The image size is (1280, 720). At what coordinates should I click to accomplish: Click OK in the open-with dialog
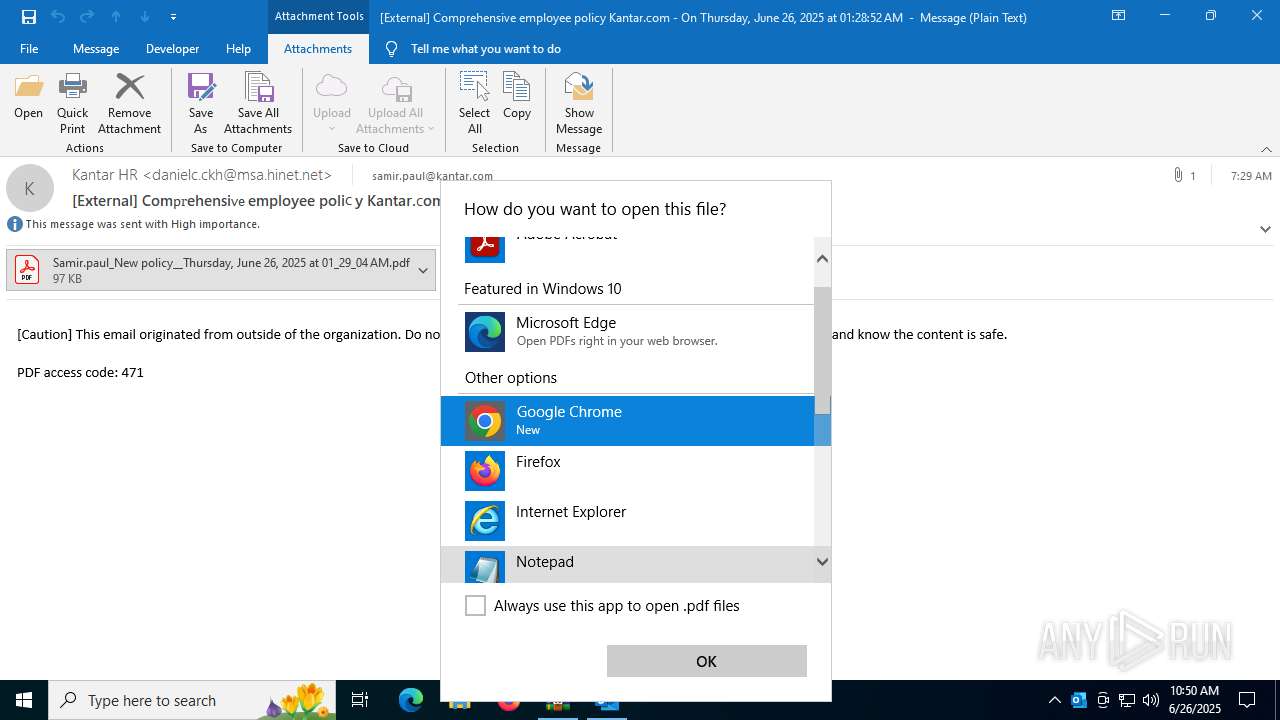(x=706, y=661)
